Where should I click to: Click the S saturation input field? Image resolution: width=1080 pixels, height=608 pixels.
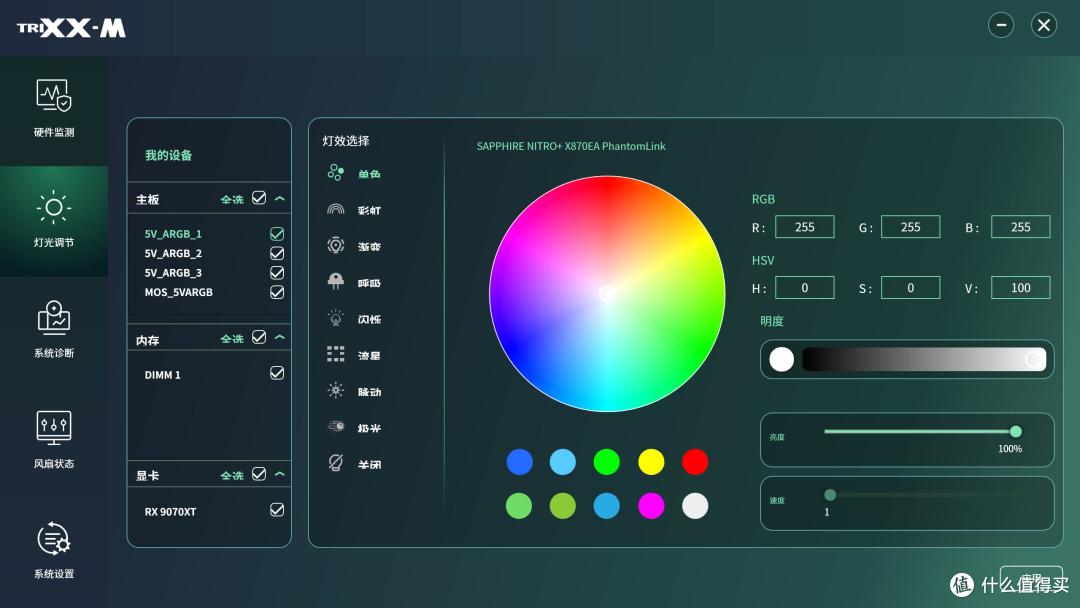pyautogui.click(x=911, y=288)
